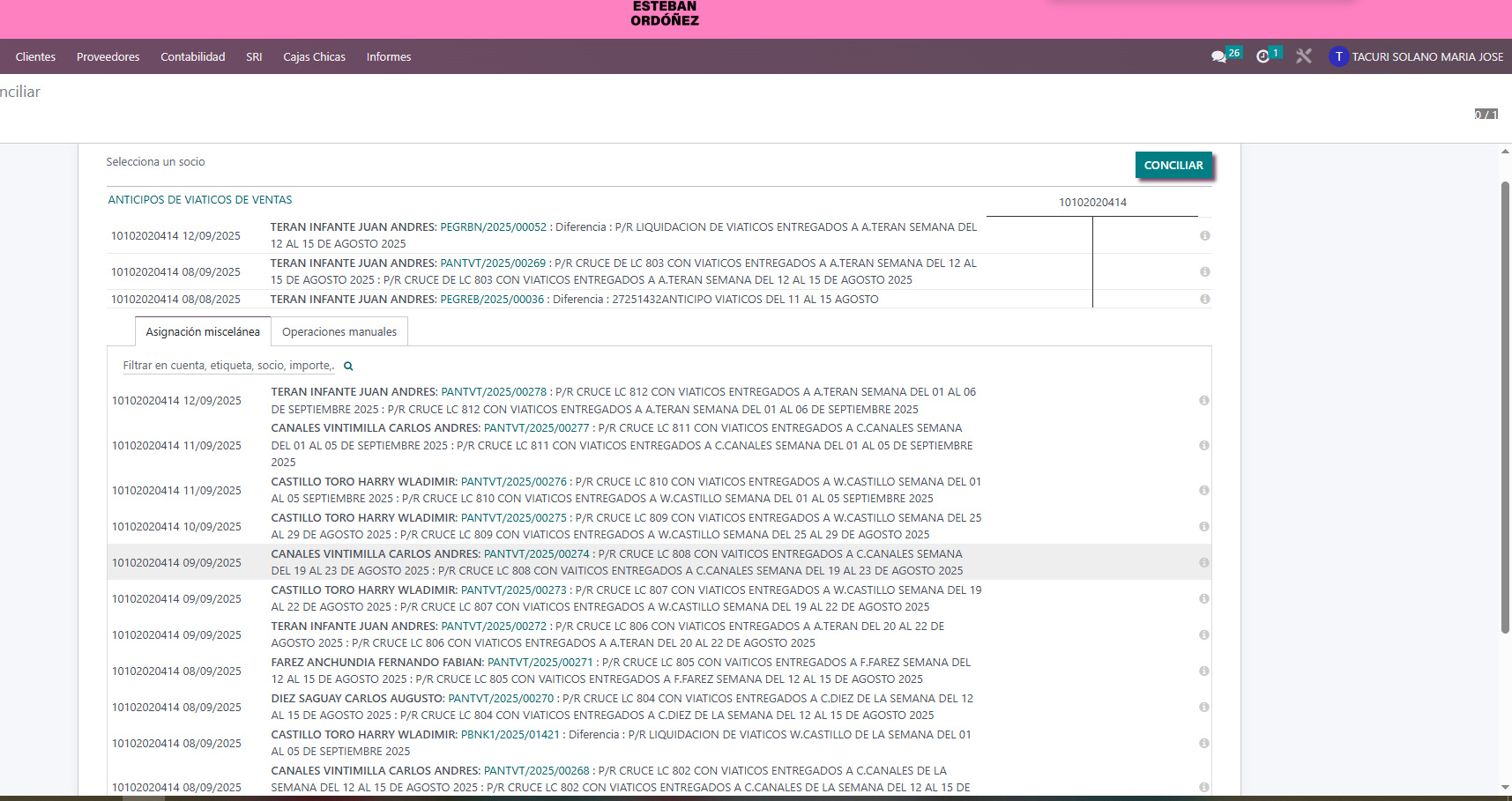
Task: Click the search magnifier in filter box
Action: tap(348, 366)
